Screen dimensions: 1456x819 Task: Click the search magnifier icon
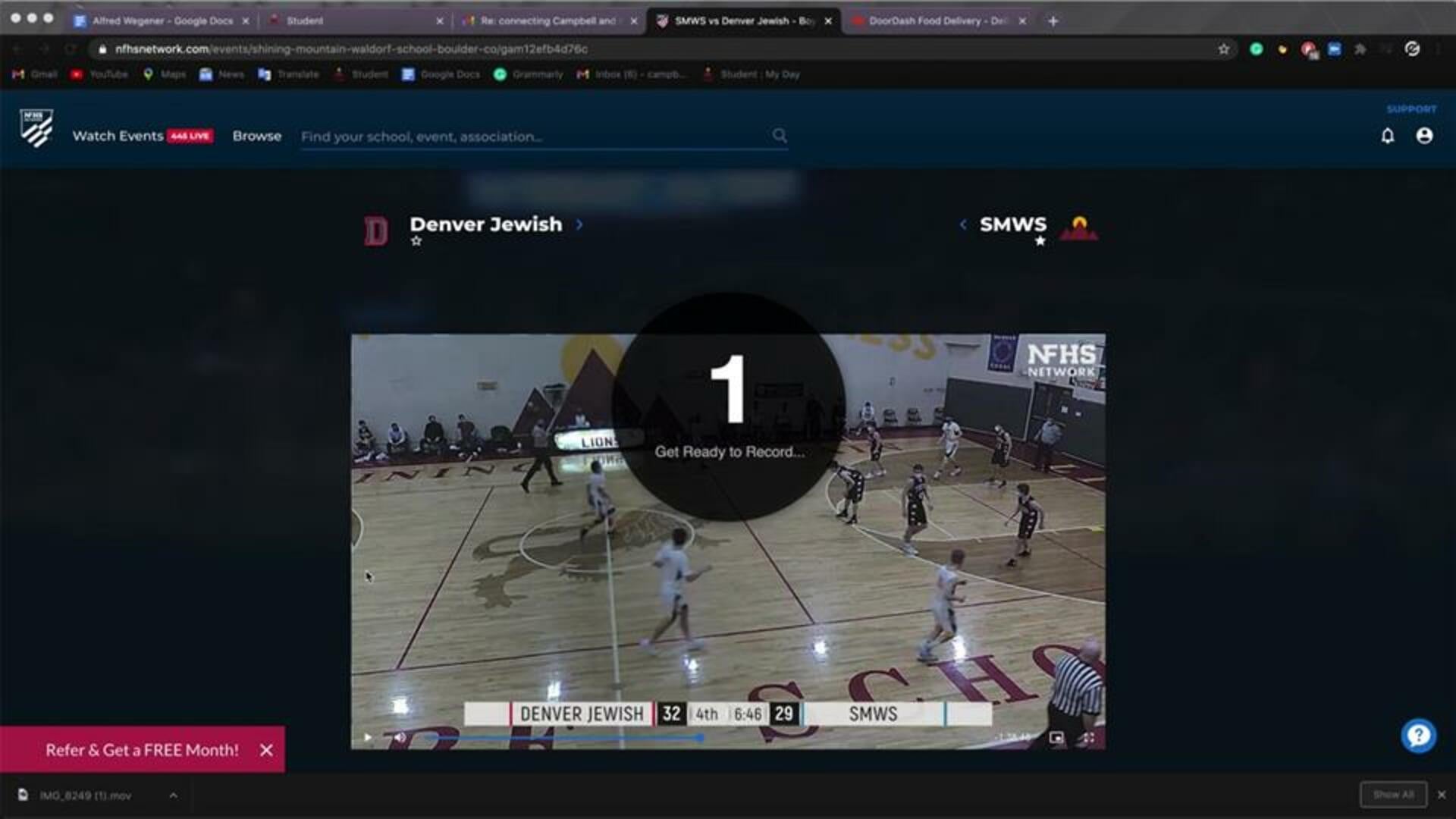point(780,136)
